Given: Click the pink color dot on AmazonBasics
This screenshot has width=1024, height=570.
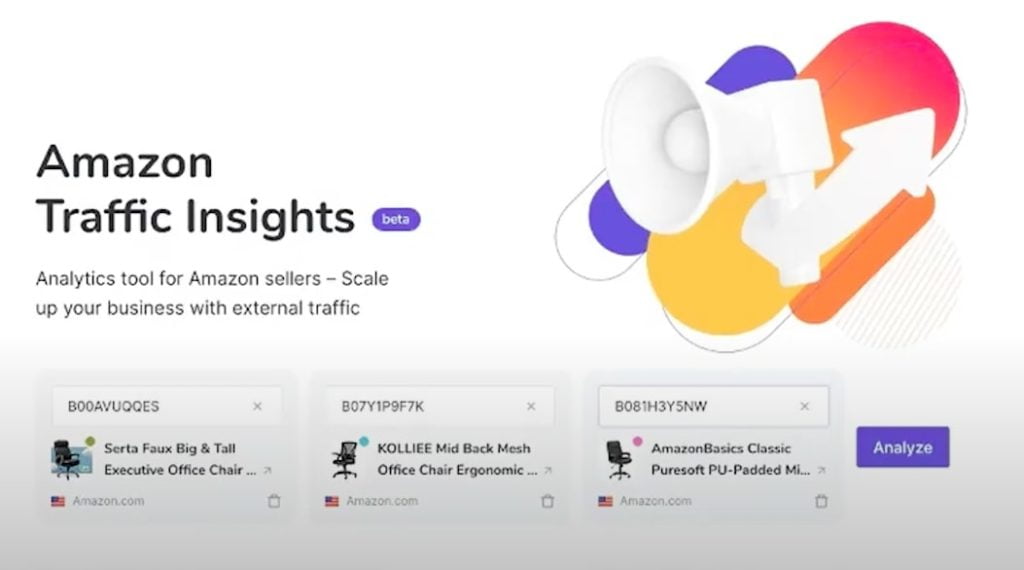Looking at the screenshot, I should [x=637, y=441].
